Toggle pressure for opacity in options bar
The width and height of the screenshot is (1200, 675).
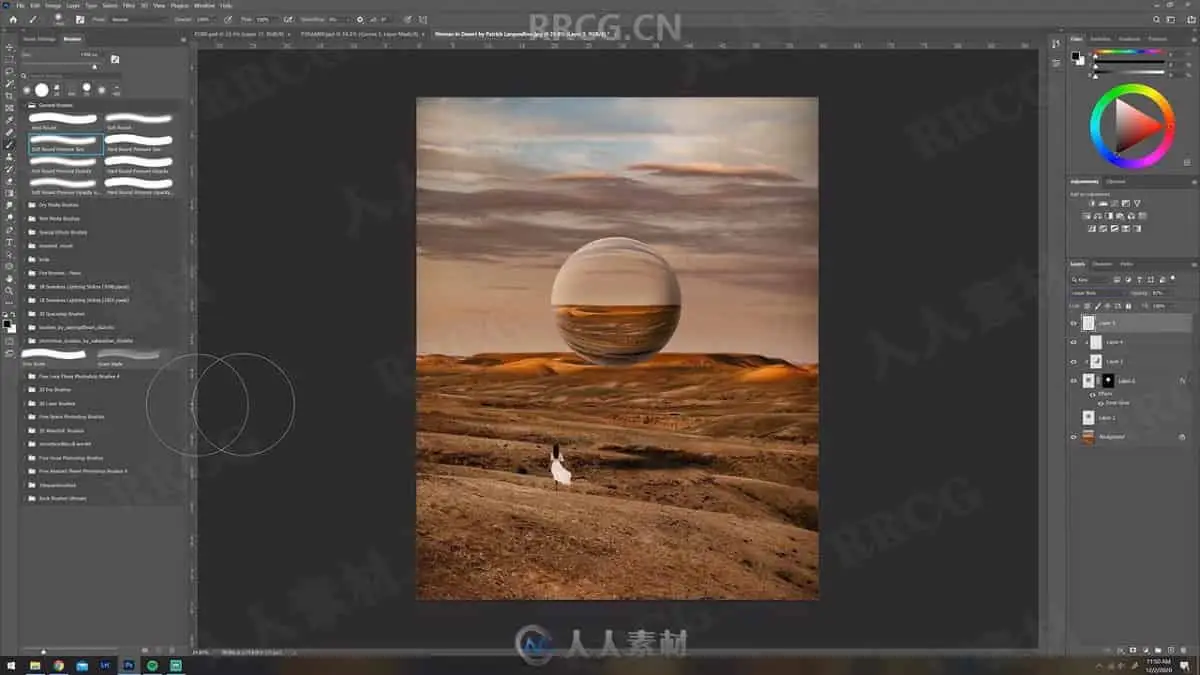coord(228,19)
